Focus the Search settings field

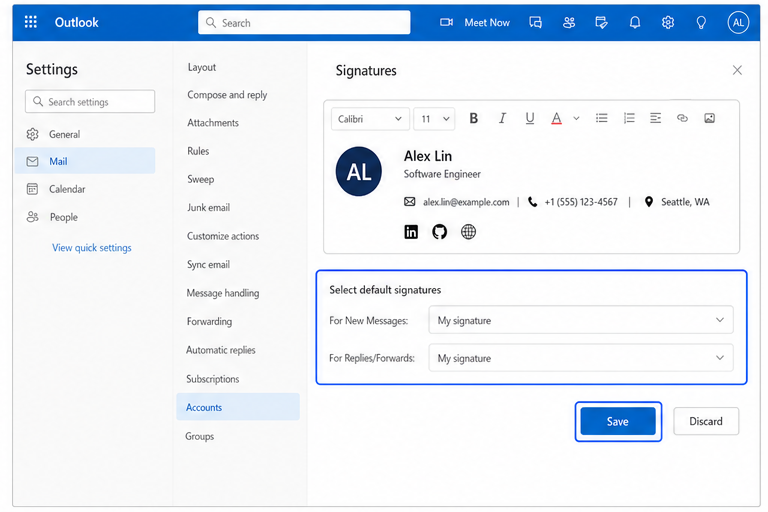[90, 101]
